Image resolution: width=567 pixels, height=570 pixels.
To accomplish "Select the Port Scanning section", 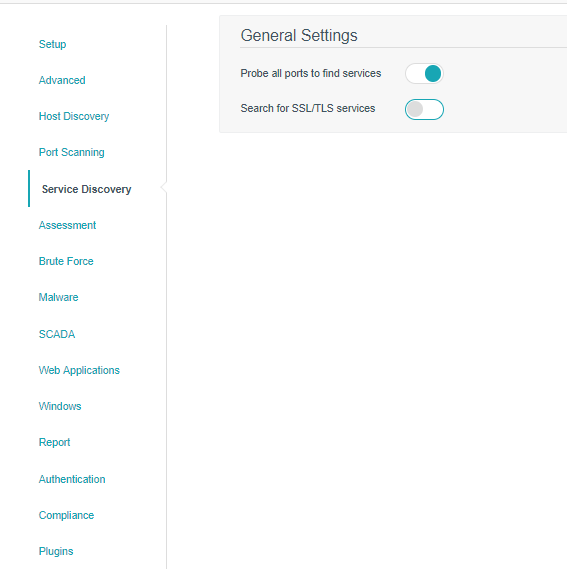I will click(72, 152).
